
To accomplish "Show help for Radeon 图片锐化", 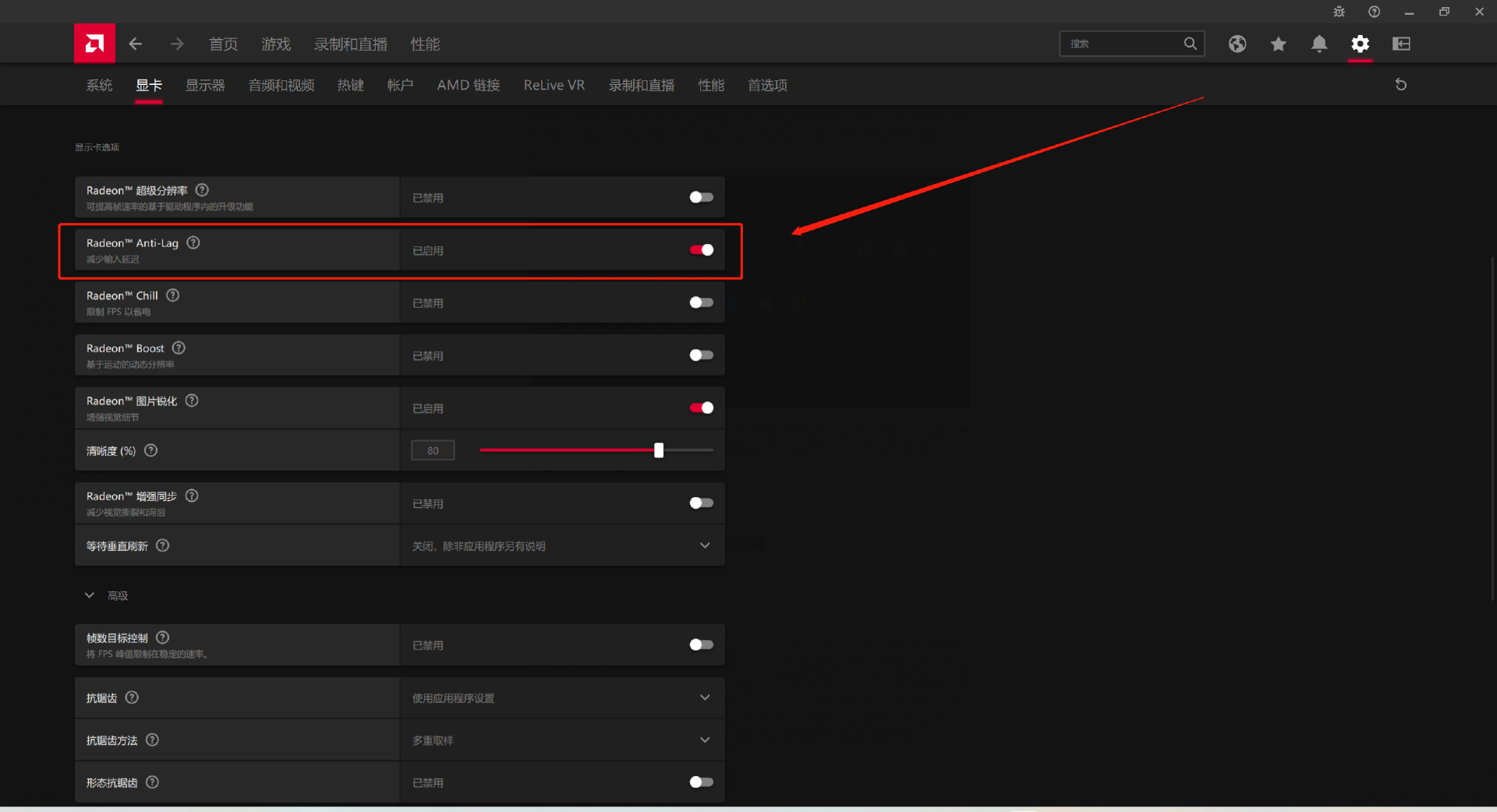I will tap(192, 401).
